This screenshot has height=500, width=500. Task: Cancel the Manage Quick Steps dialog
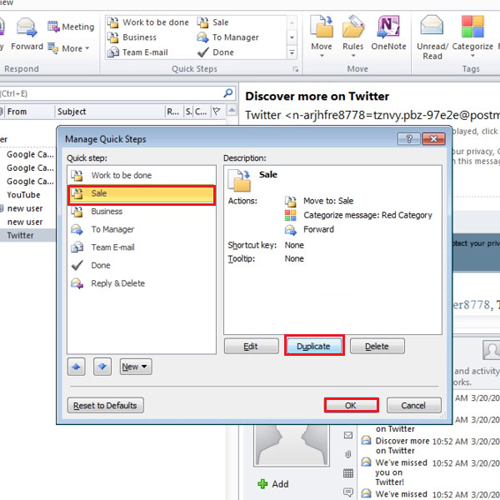click(414, 405)
